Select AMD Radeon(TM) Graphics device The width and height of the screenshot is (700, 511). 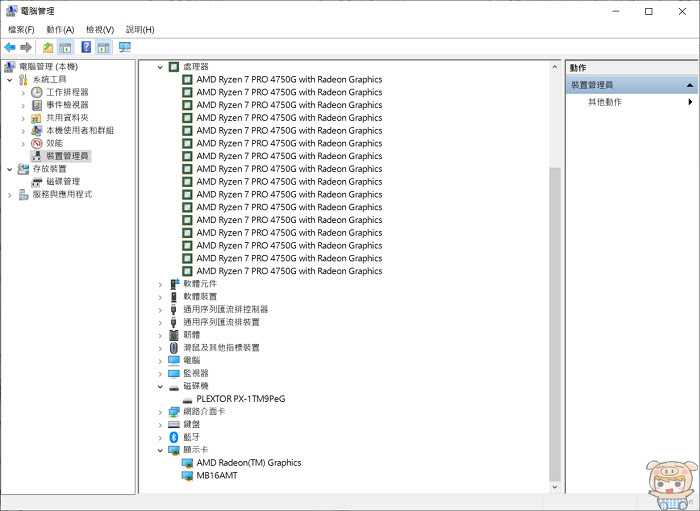click(x=249, y=462)
